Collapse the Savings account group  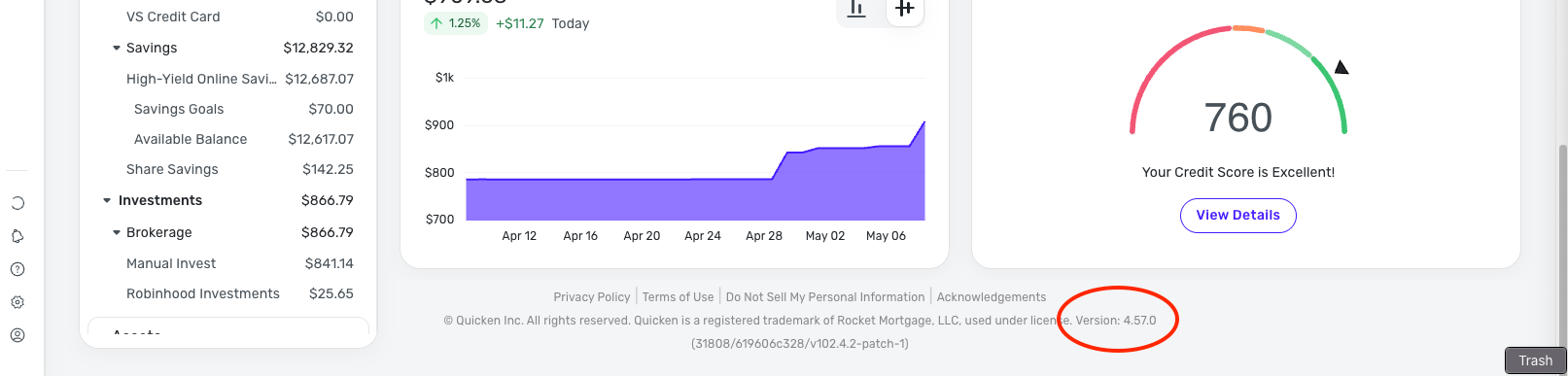[x=117, y=48]
